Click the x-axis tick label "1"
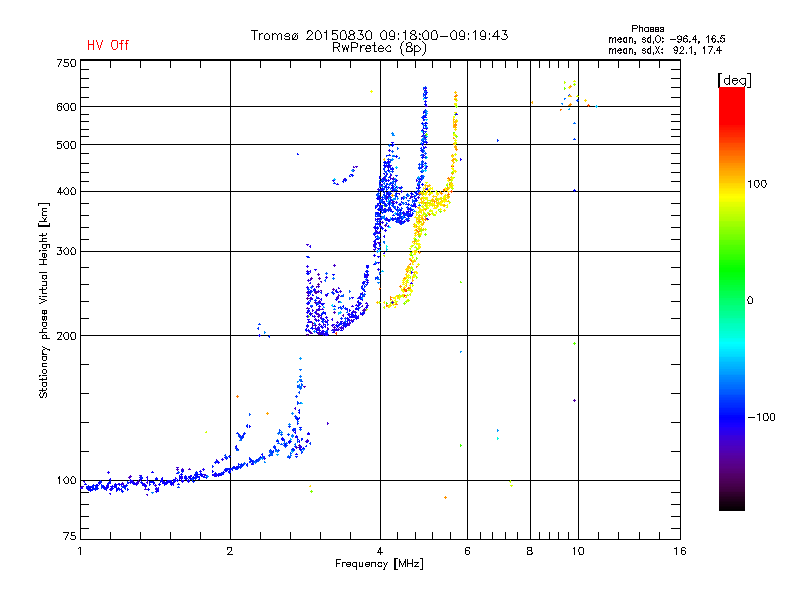Viewport: 800px width, 600px height. (80, 551)
